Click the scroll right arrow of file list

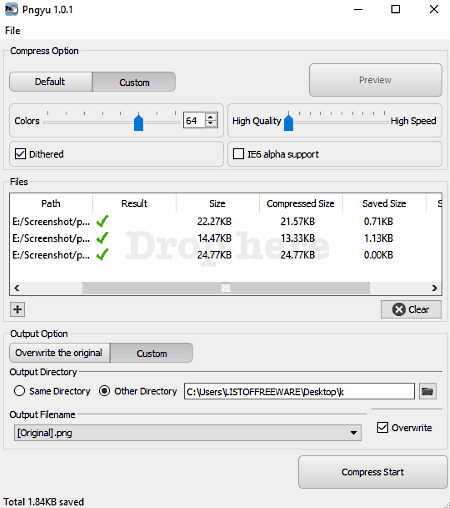click(x=434, y=288)
